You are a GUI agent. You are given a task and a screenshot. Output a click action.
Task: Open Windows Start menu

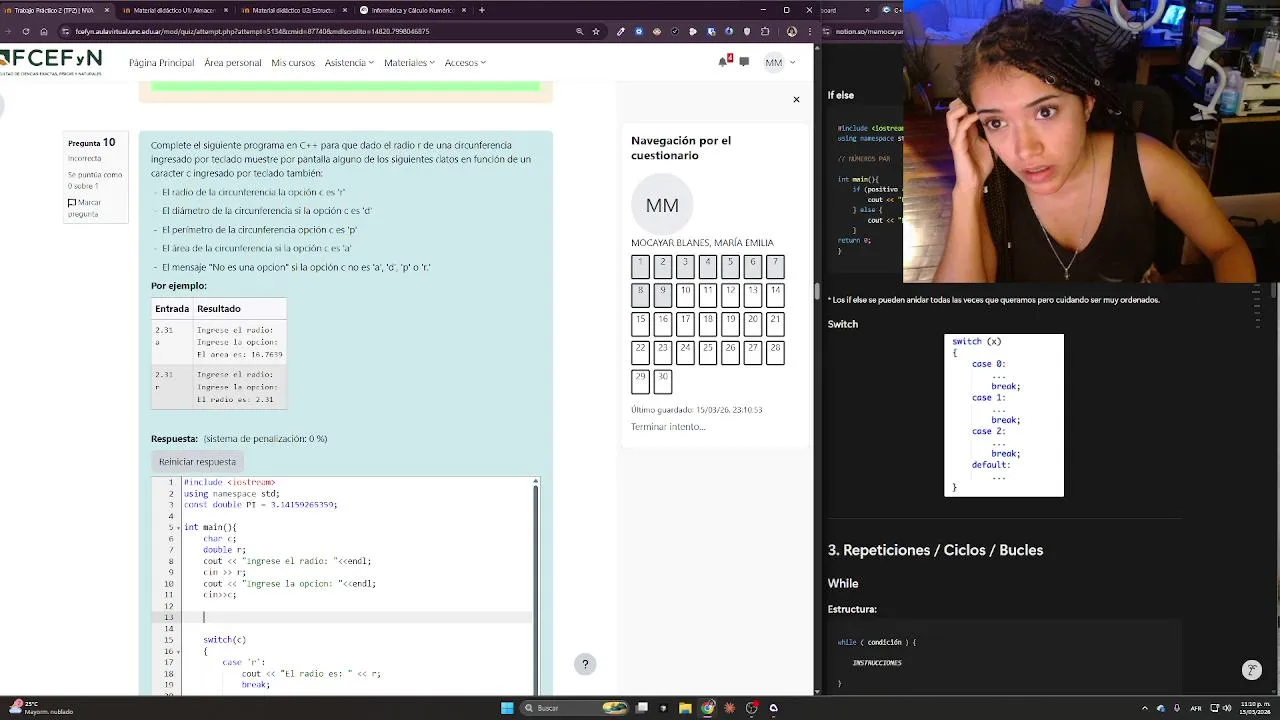click(507, 708)
